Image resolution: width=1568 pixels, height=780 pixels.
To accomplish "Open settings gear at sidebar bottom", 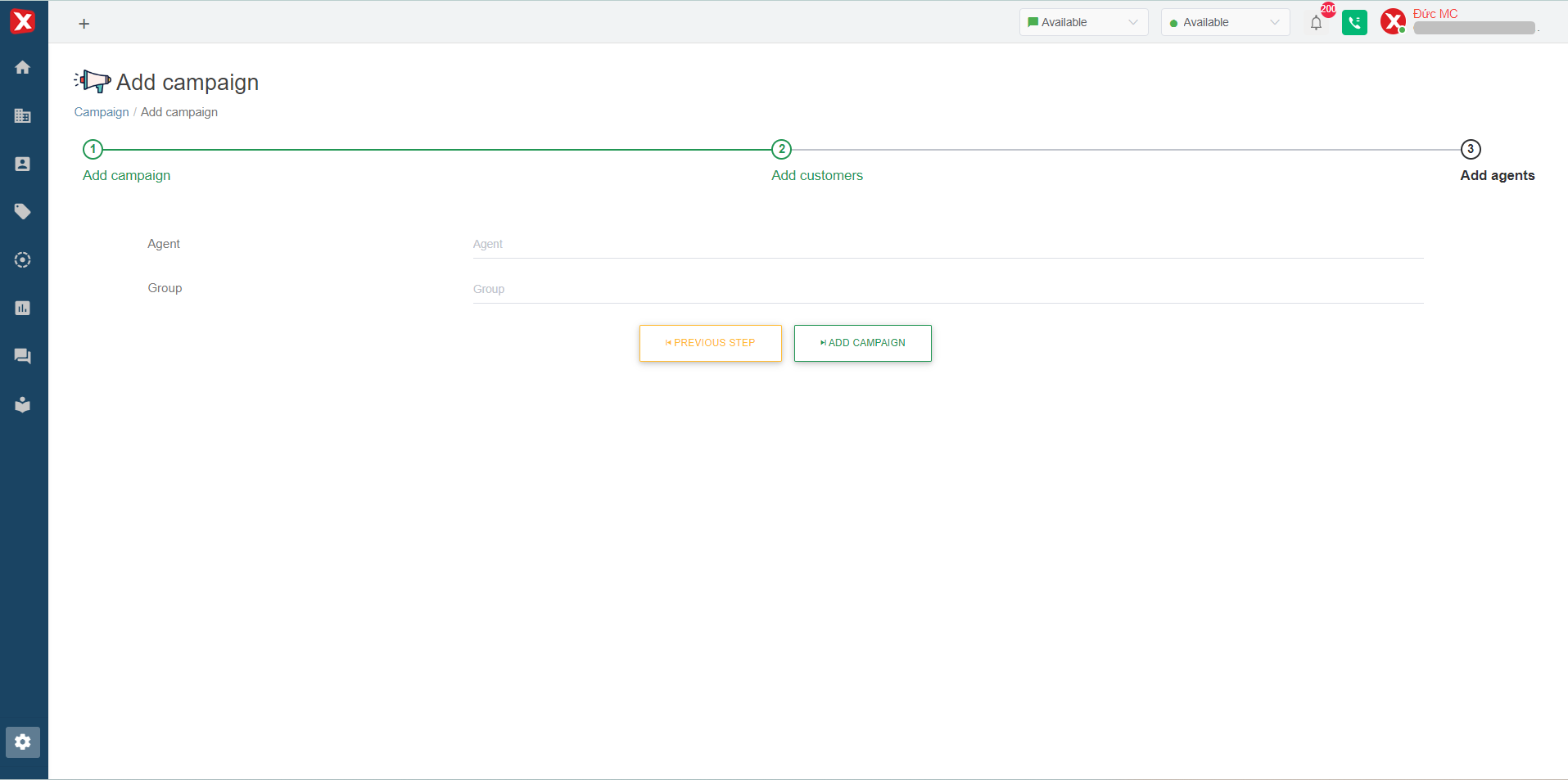I will pyautogui.click(x=23, y=742).
